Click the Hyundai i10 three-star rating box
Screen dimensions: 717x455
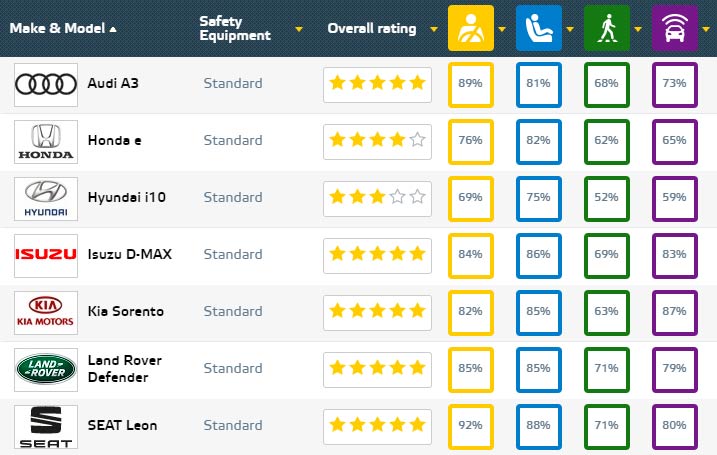point(377,198)
